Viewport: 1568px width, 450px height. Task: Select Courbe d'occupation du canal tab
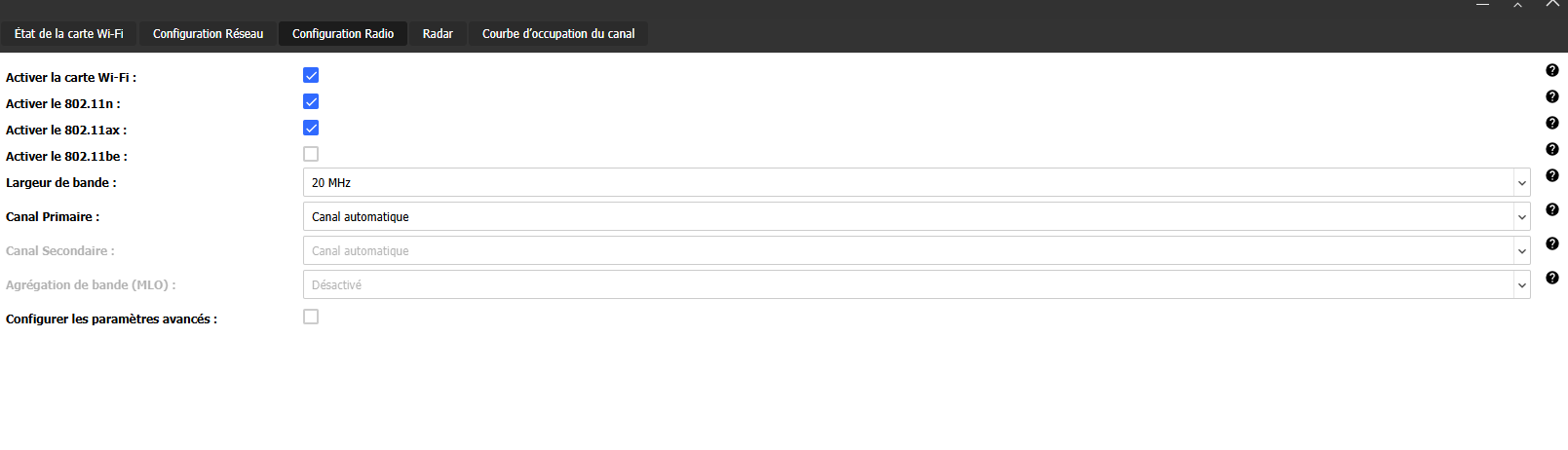pos(558,34)
